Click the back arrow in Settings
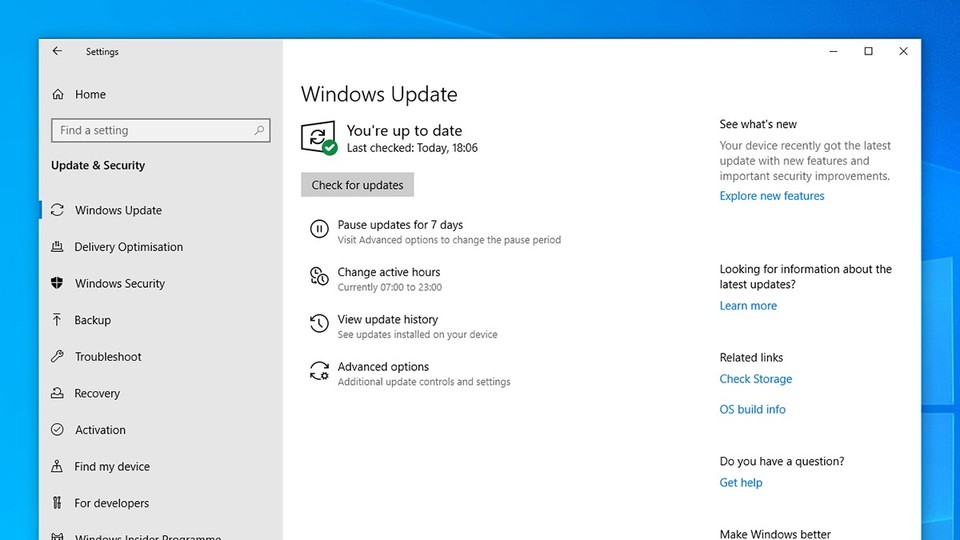 coord(57,51)
